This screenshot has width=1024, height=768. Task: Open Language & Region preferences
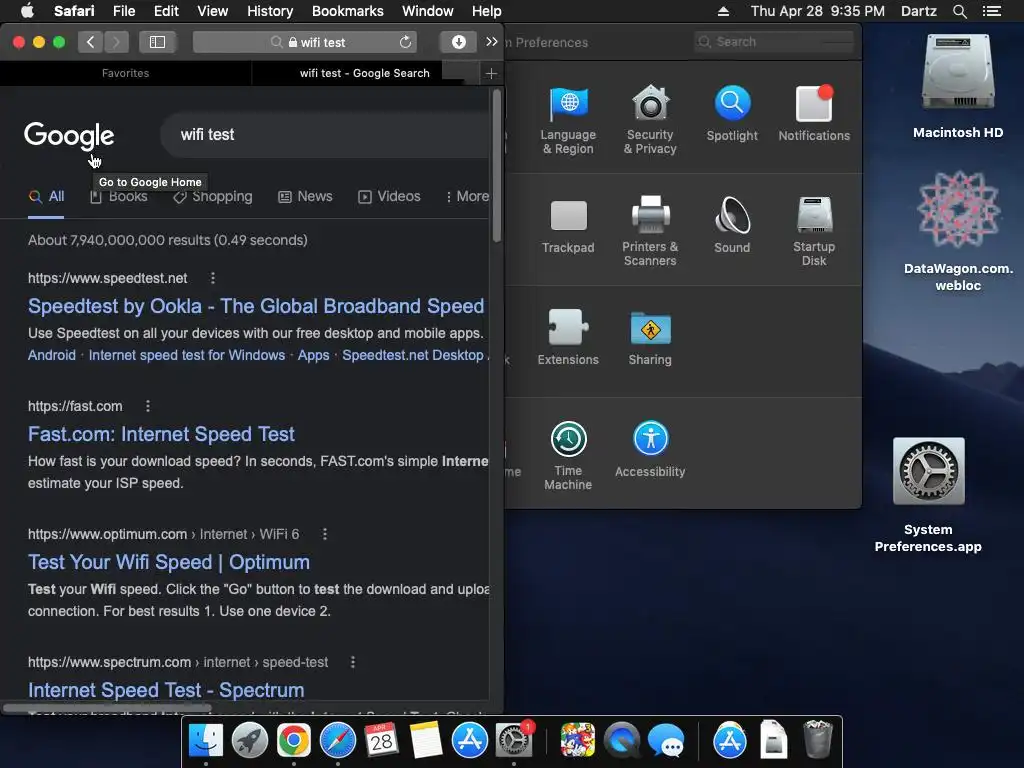point(568,121)
